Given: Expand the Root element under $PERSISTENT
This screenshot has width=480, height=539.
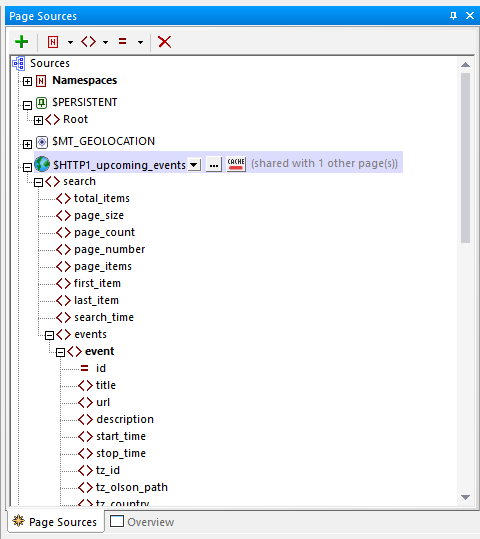Looking at the screenshot, I should pos(38,120).
